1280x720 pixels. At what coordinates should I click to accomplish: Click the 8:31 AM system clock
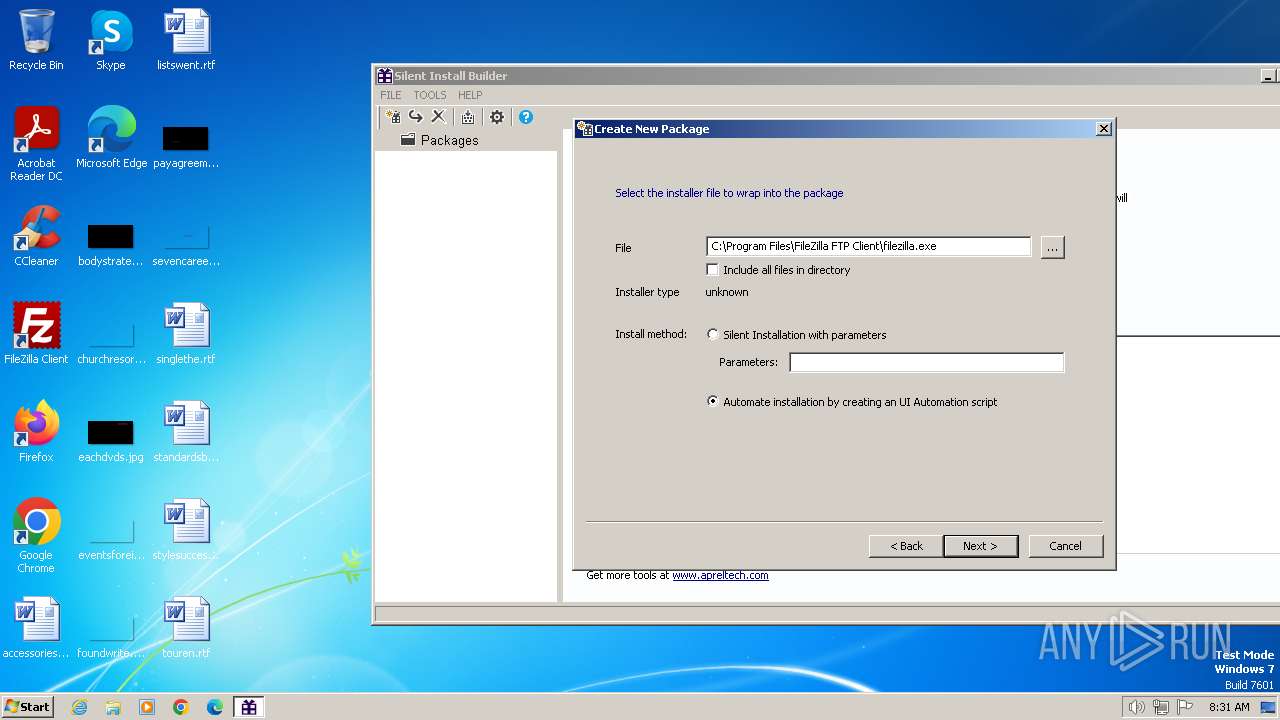pyautogui.click(x=1229, y=707)
